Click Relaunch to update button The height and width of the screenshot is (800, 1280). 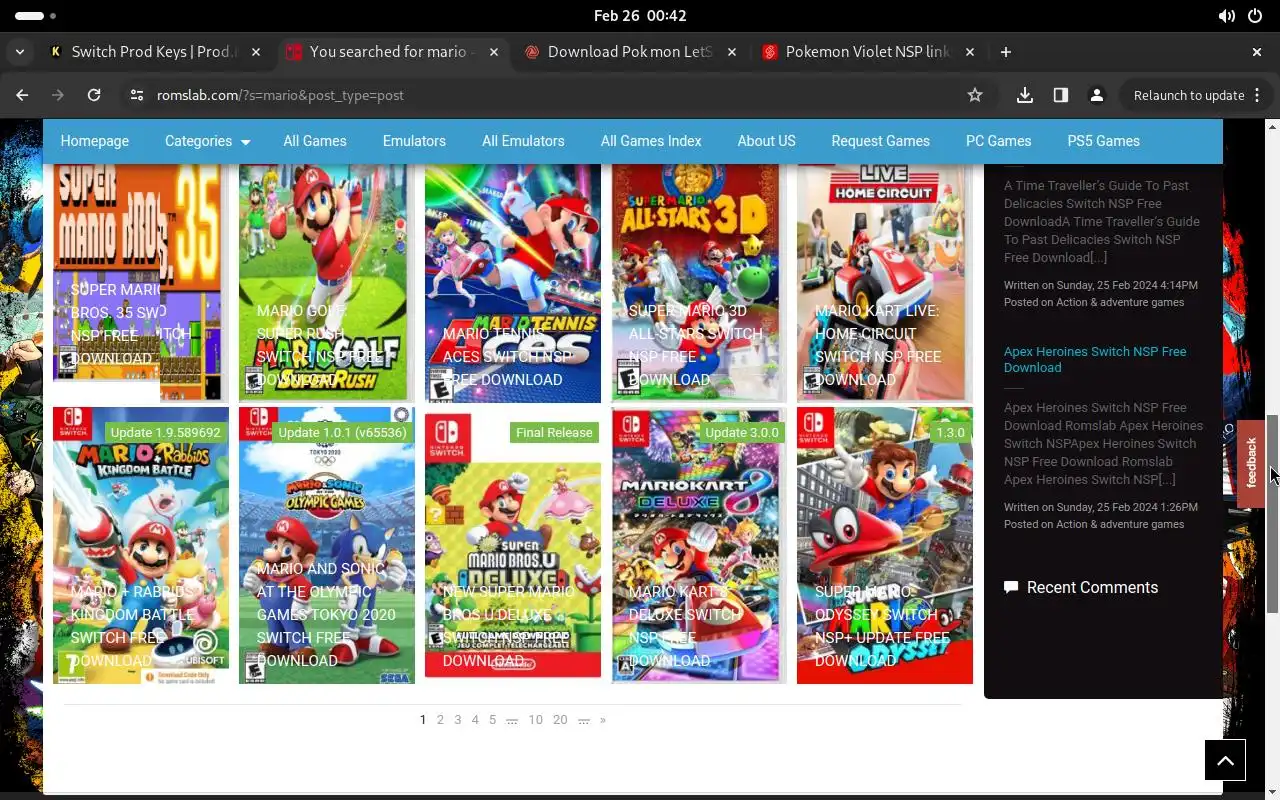(1189, 95)
